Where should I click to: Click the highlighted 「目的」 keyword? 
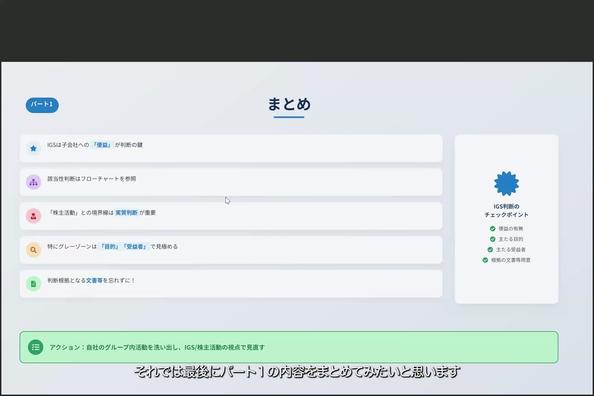point(109,246)
